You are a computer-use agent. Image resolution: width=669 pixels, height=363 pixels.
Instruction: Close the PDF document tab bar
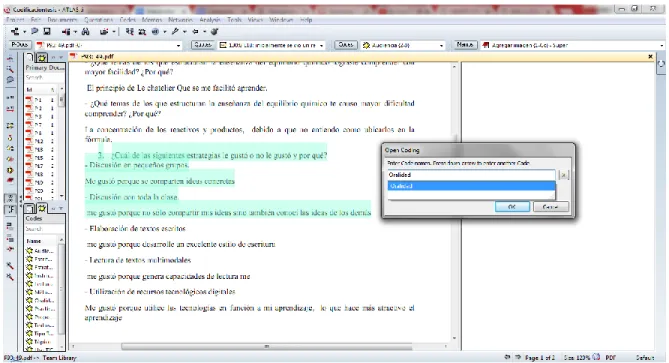point(650,56)
